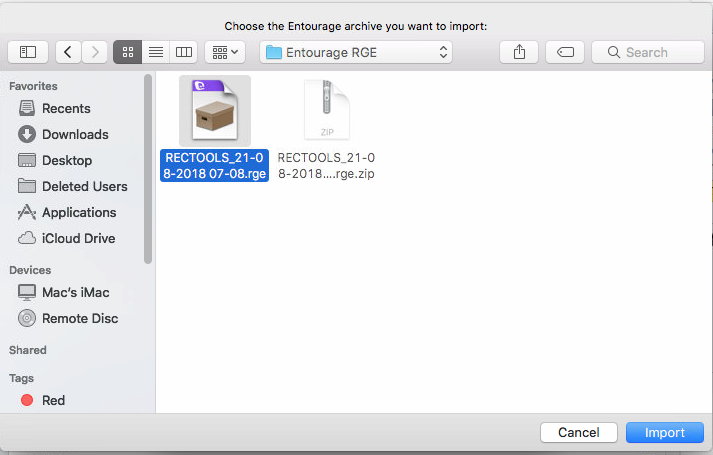Click the Devices section header
The height and width of the screenshot is (455, 713).
pyautogui.click(x=30, y=270)
